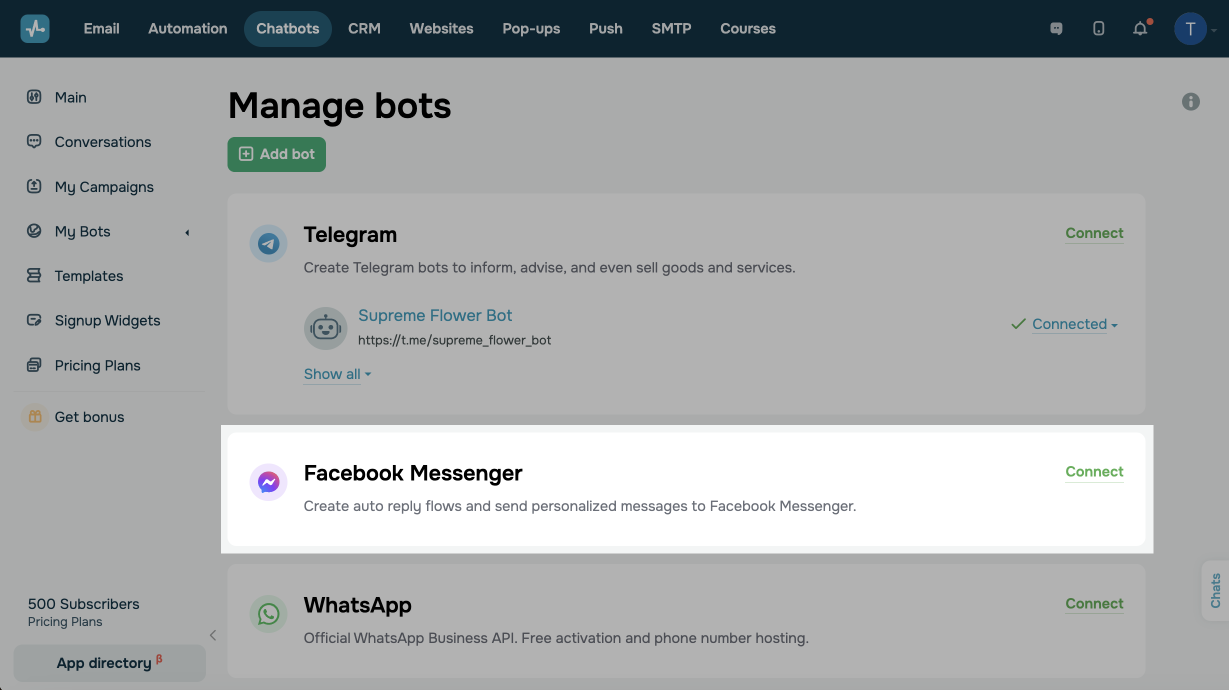The width and height of the screenshot is (1229, 690).
Task: Switch to the CRM tab
Action: pyautogui.click(x=364, y=28)
